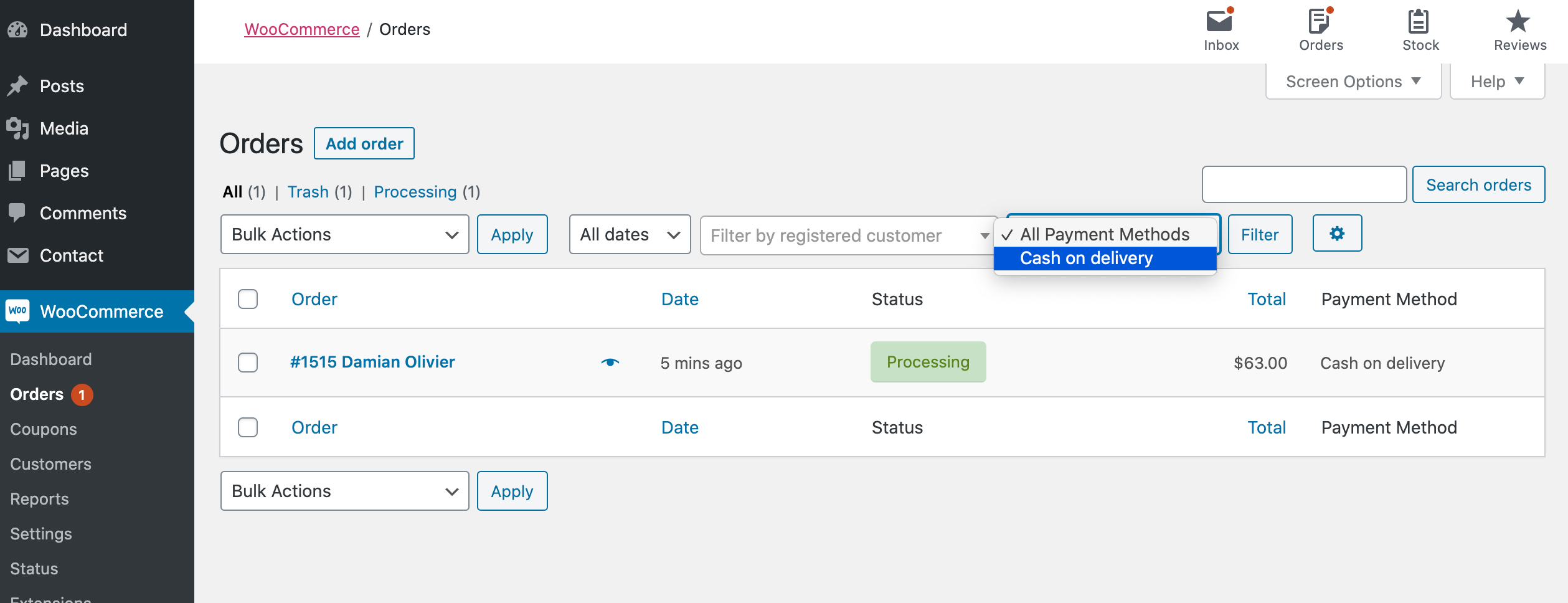Viewport: 1568px width, 603px height.
Task: Toggle the select-all checkbox in table header
Action: [248, 299]
